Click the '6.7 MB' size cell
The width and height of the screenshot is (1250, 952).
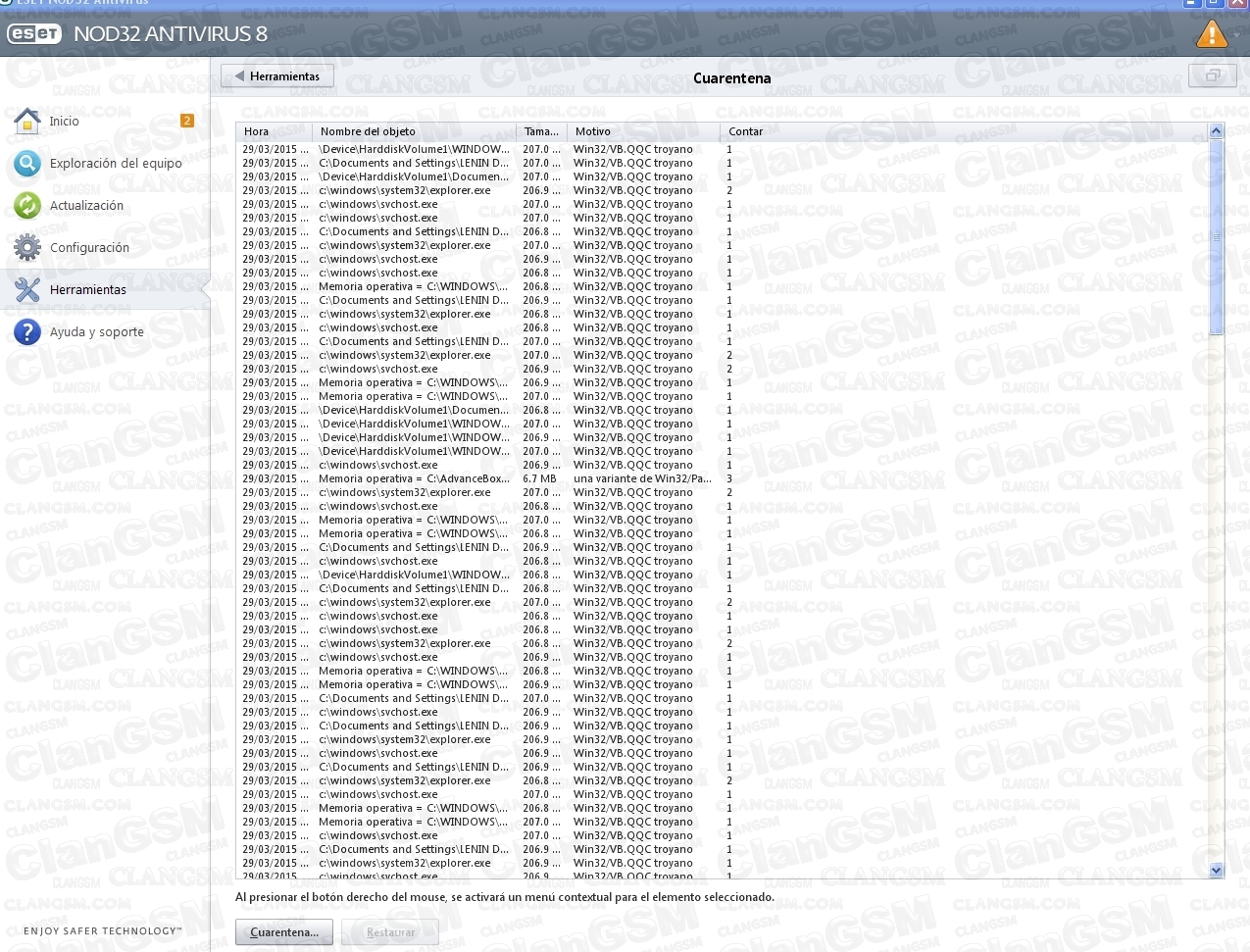click(x=539, y=479)
